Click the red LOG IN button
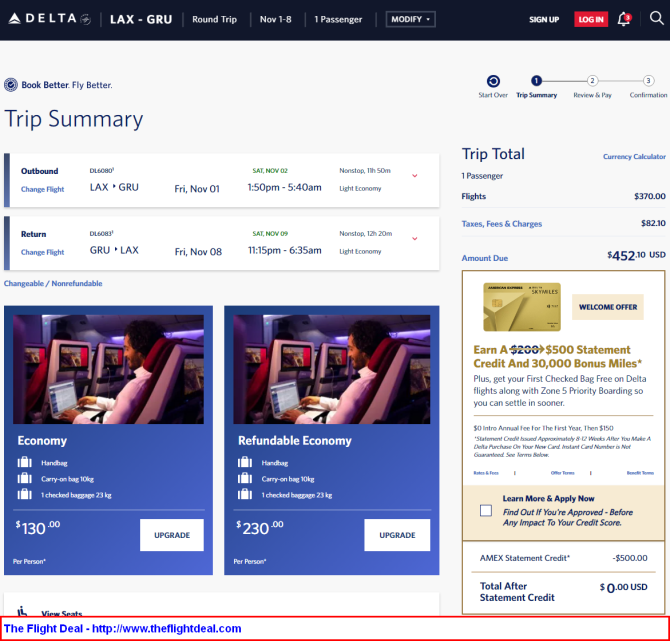Viewport: 670px width, 641px height. pyautogui.click(x=591, y=19)
